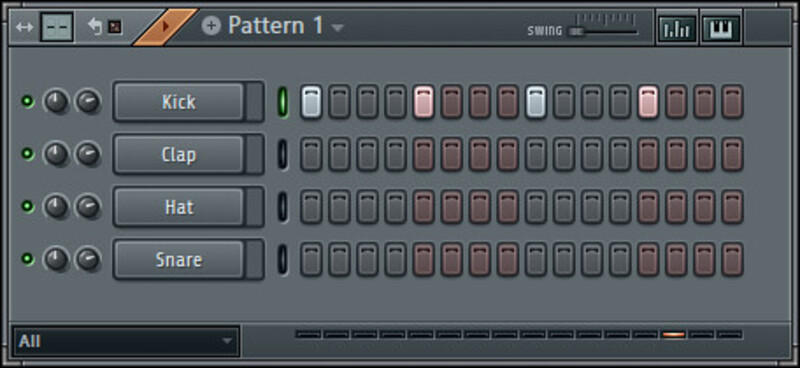
Task: Click the orange play arrow tab
Action: point(165,27)
